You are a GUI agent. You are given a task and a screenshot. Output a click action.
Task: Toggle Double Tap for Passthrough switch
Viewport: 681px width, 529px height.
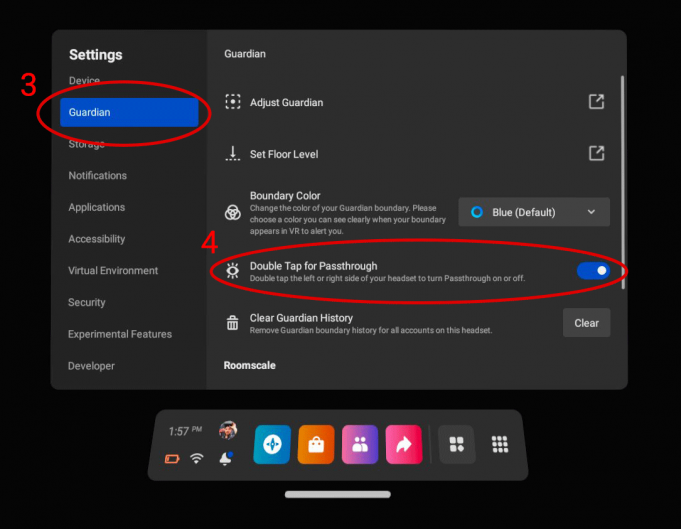pos(593,270)
